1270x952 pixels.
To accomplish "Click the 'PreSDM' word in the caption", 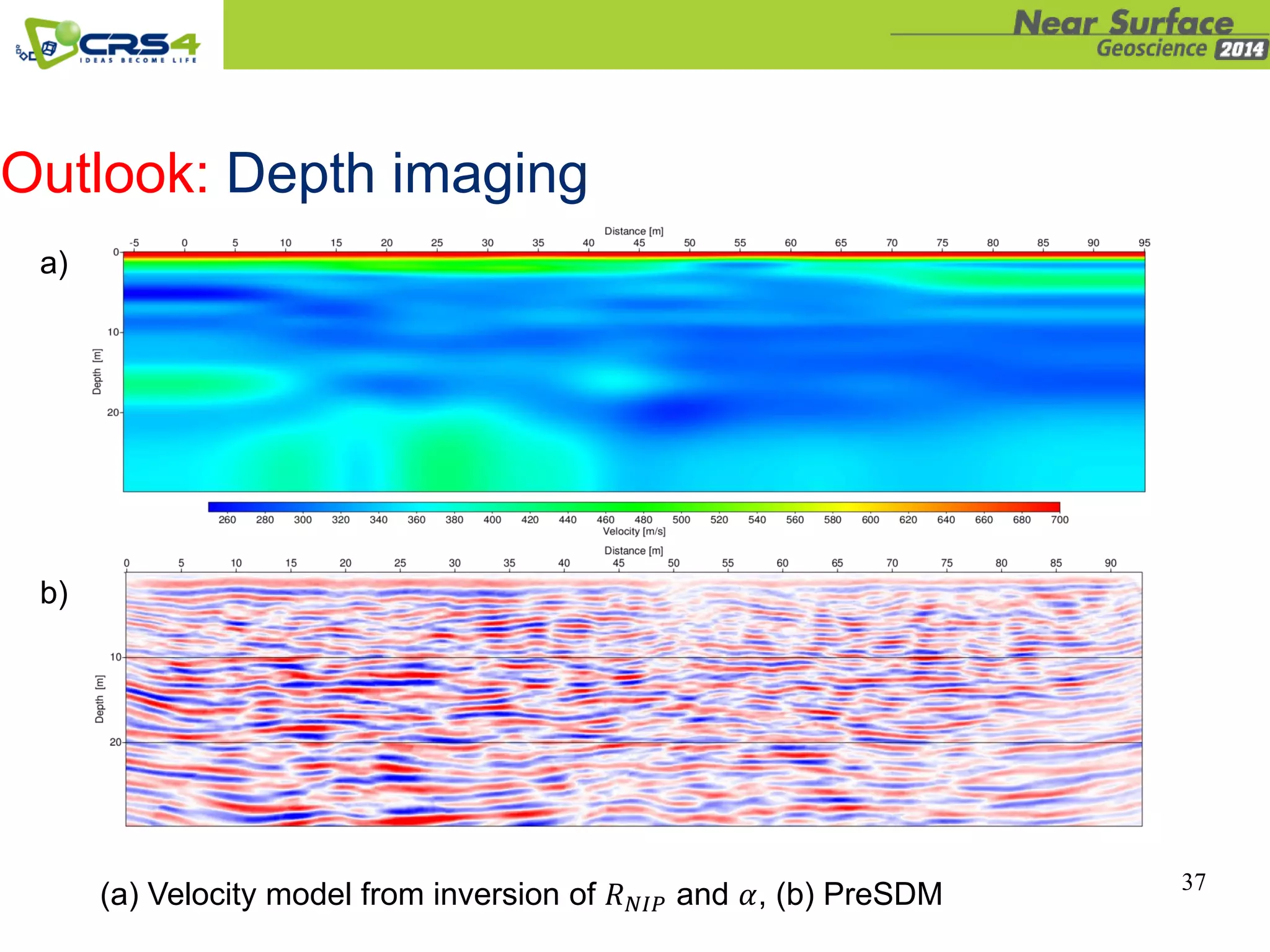I will pyautogui.click(x=882, y=894).
